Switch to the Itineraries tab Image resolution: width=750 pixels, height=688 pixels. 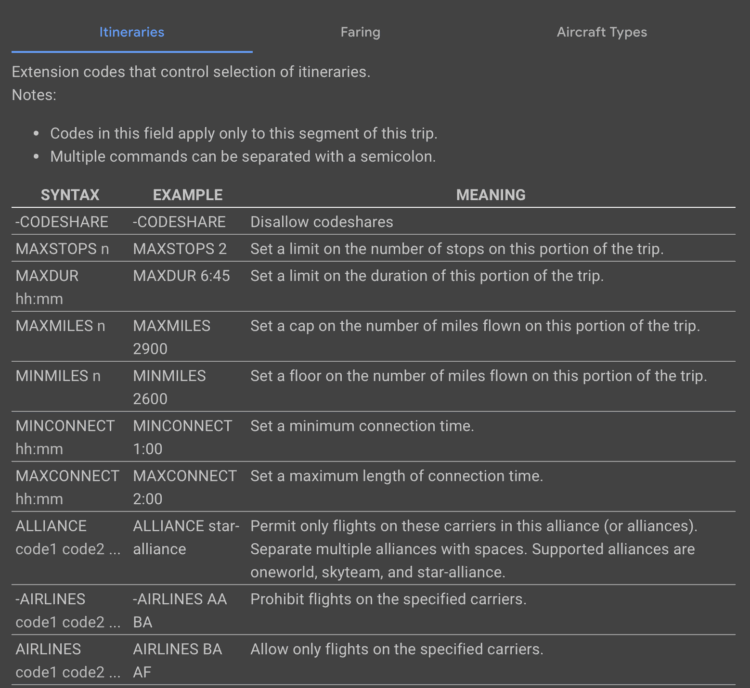[x=131, y=32]
